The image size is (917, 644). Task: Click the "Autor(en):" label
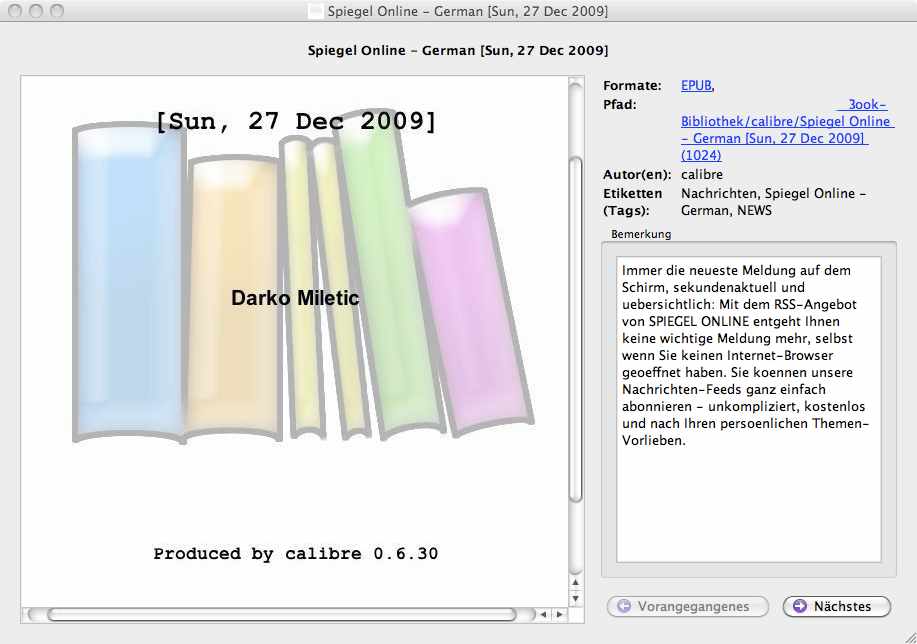click(637, 175)
